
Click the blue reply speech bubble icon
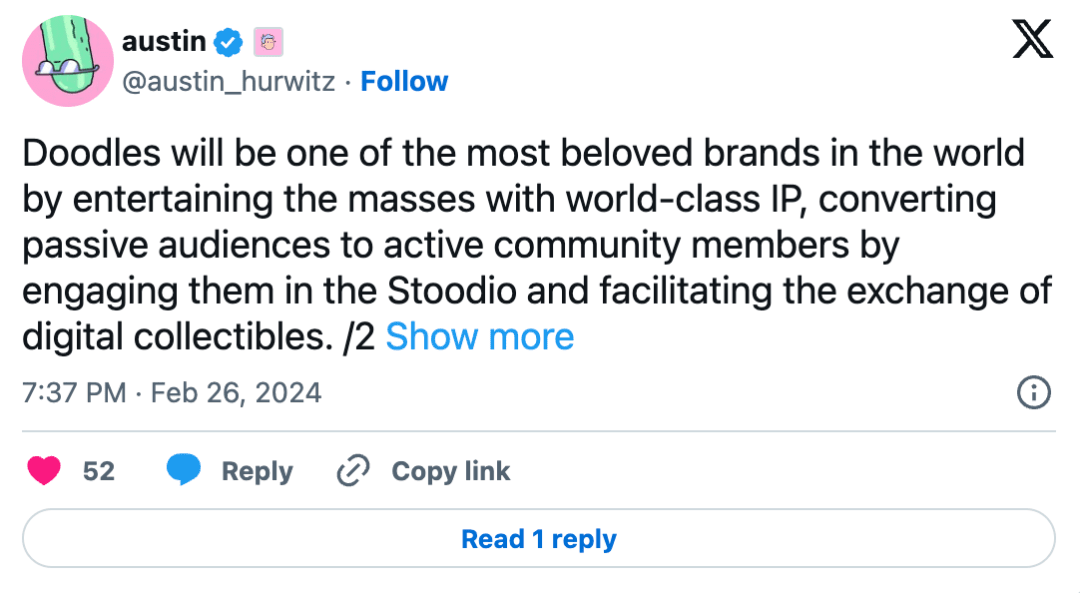click(184, 470)
